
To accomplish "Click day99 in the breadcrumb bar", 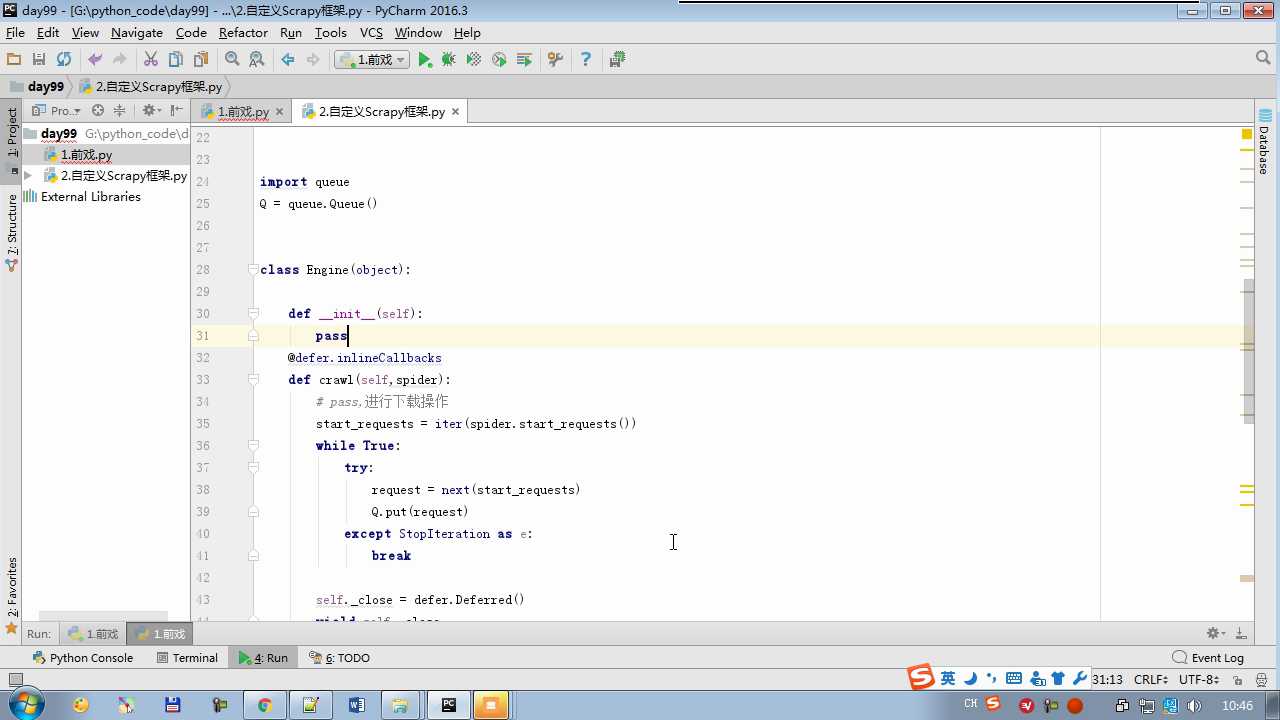I will coord(37,87).
